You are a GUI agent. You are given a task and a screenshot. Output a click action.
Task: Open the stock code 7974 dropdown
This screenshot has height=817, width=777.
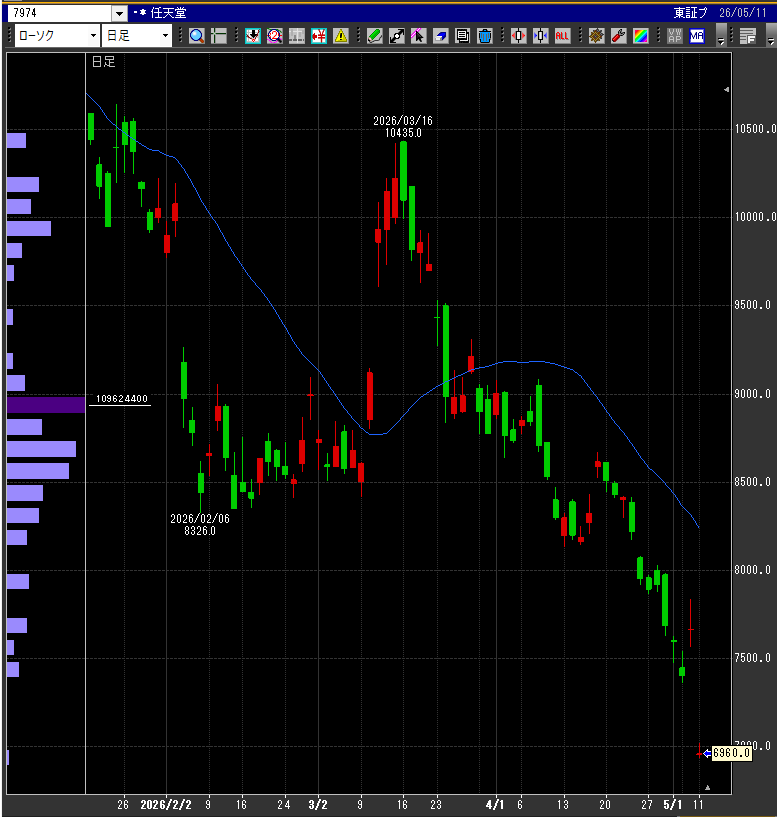119,13
